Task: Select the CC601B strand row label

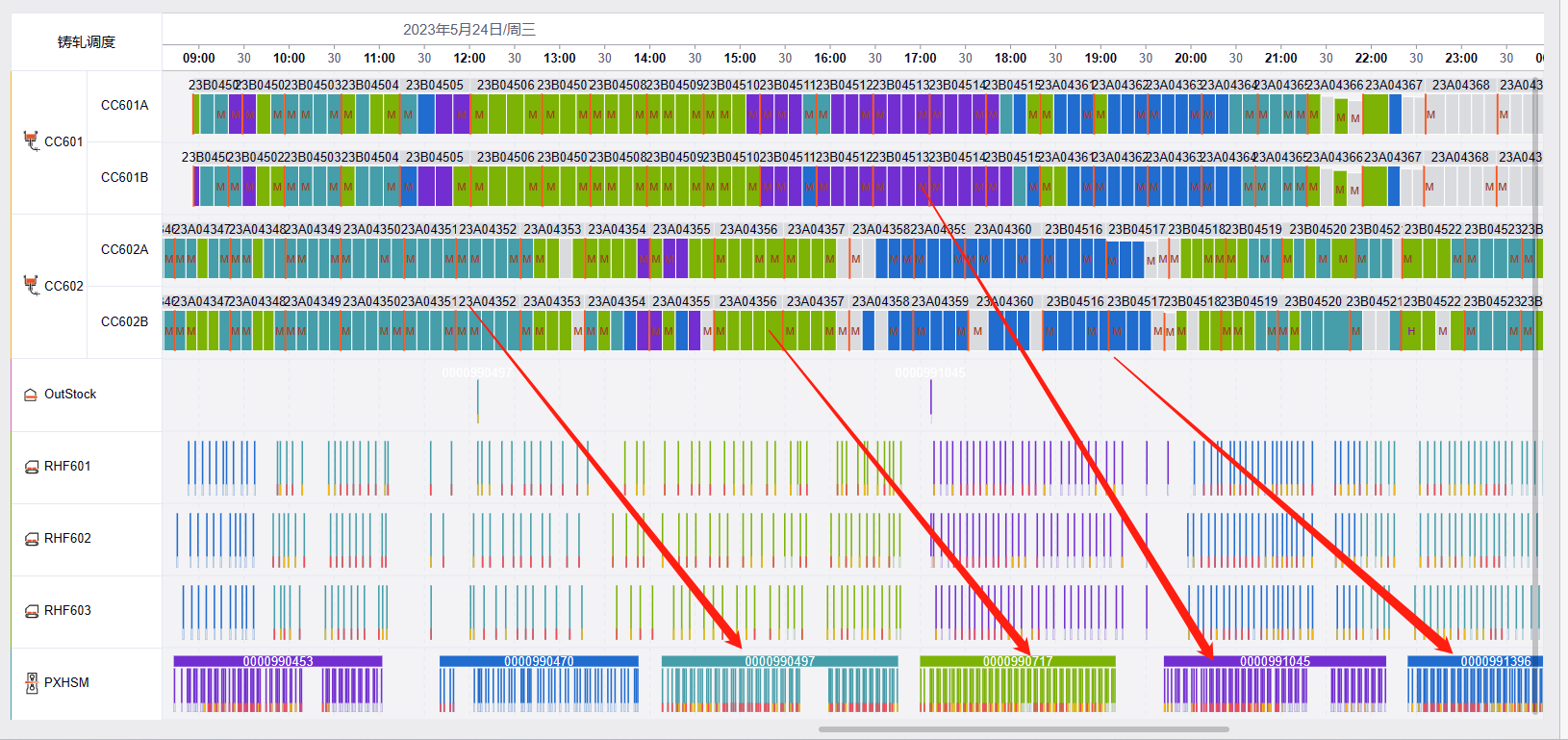Action: point(124,177)
